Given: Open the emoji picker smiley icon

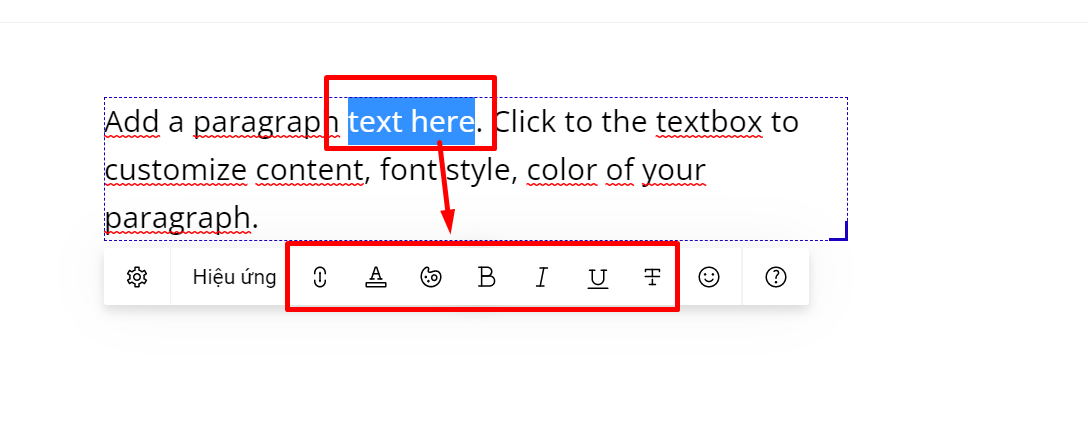Looking at the screenshot, I should [x=709, y=277].
